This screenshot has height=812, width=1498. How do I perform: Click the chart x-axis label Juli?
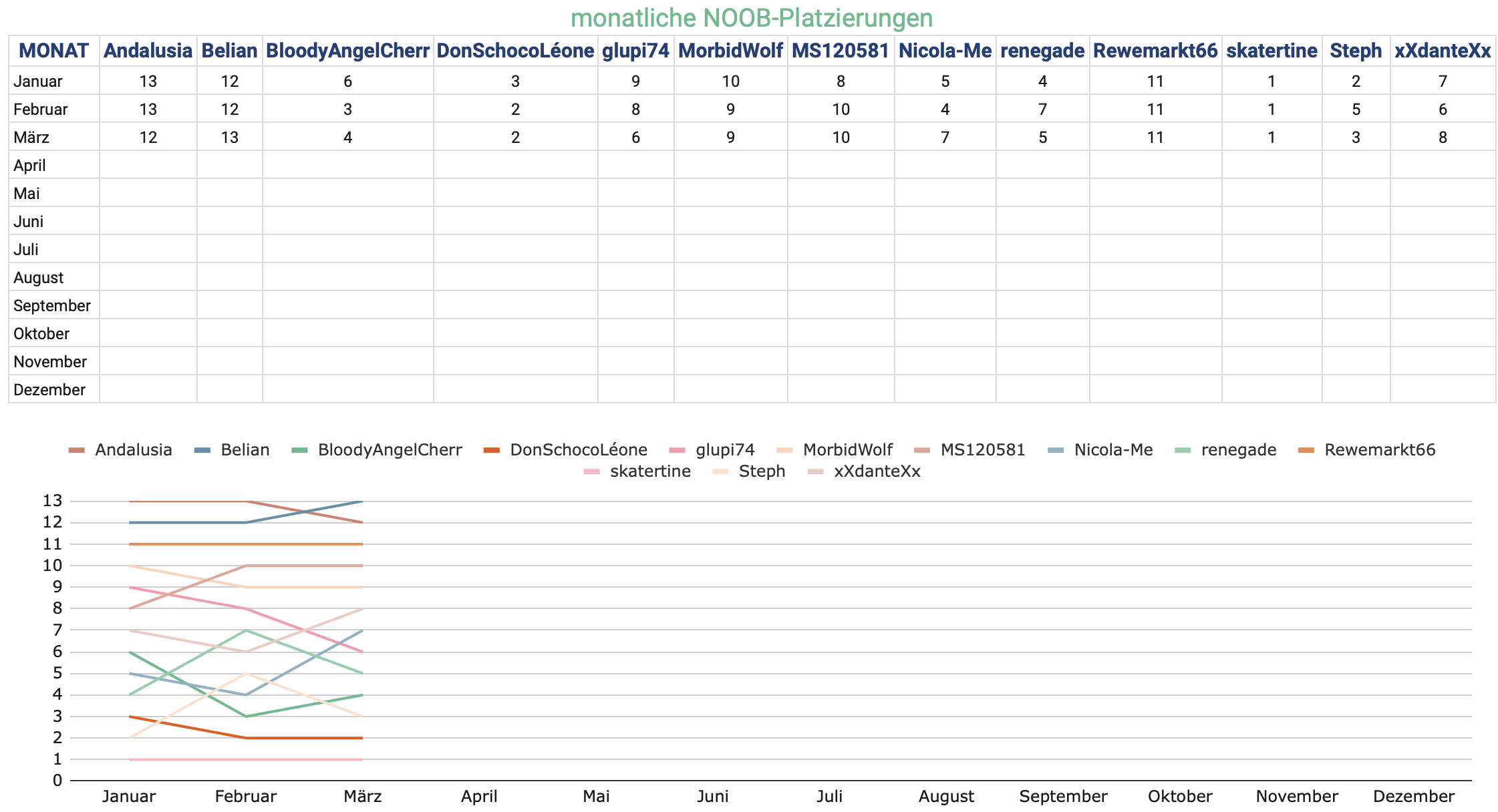point(830,797)
